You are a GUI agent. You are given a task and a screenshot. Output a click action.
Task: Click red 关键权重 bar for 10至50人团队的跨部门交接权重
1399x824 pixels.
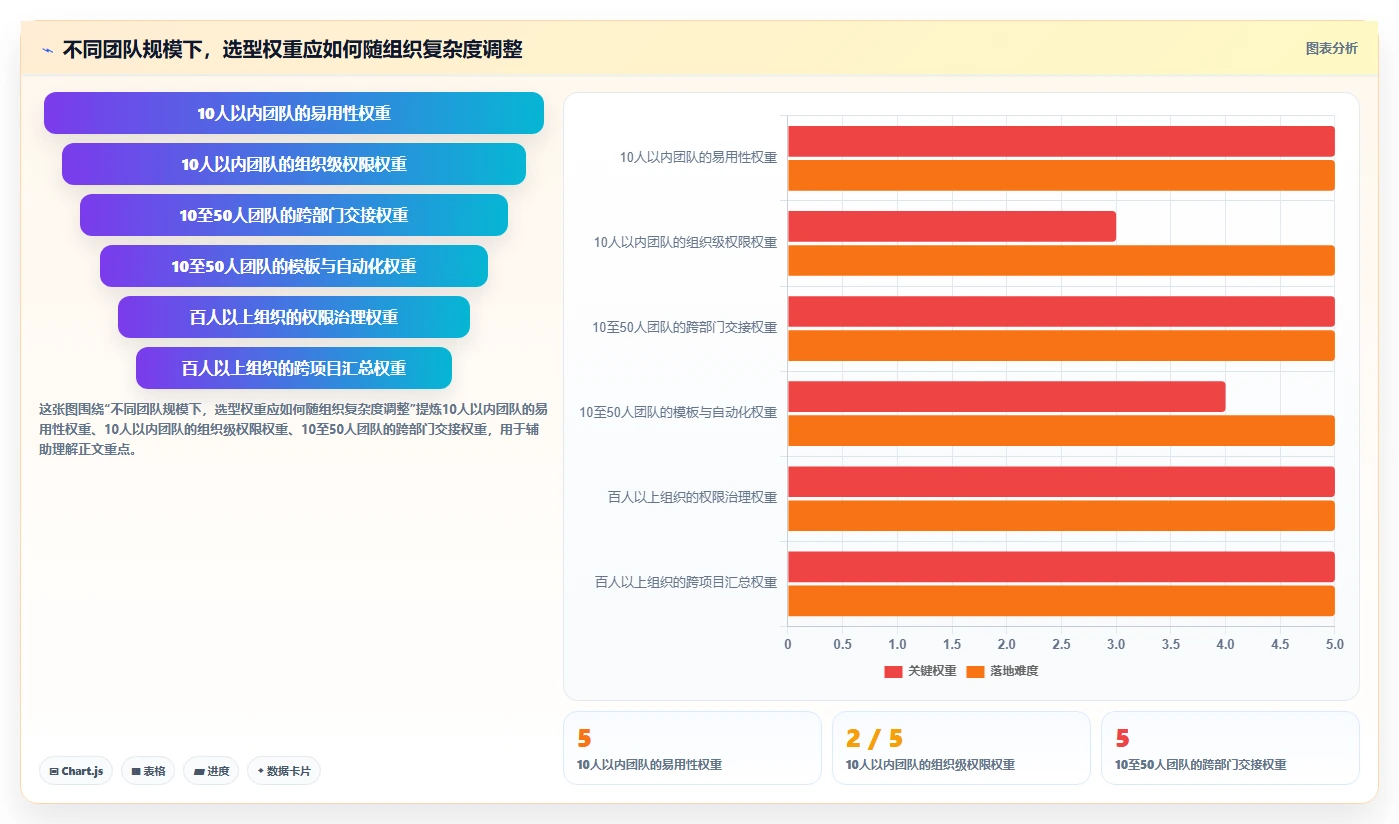click(x=1061, y=311)
